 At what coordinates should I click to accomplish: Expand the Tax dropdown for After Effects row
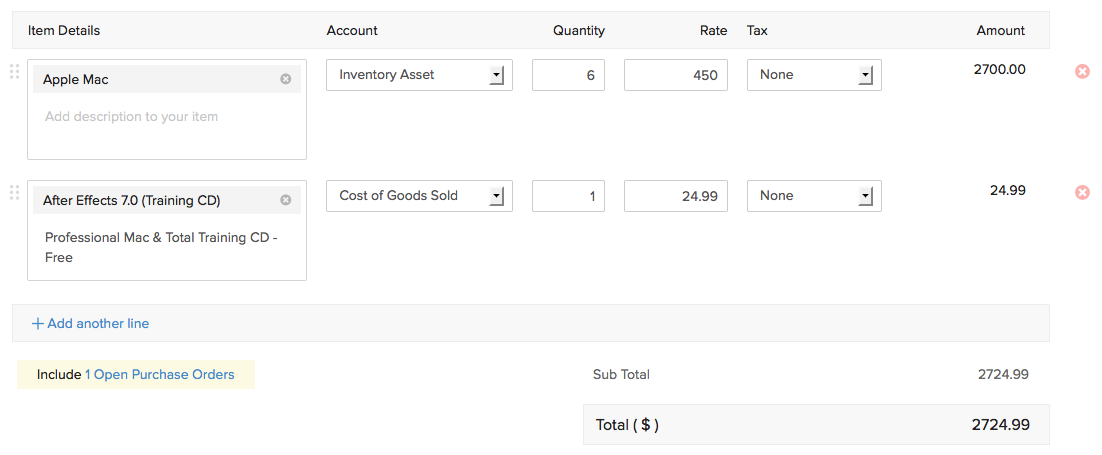click(x=866, y=196)
